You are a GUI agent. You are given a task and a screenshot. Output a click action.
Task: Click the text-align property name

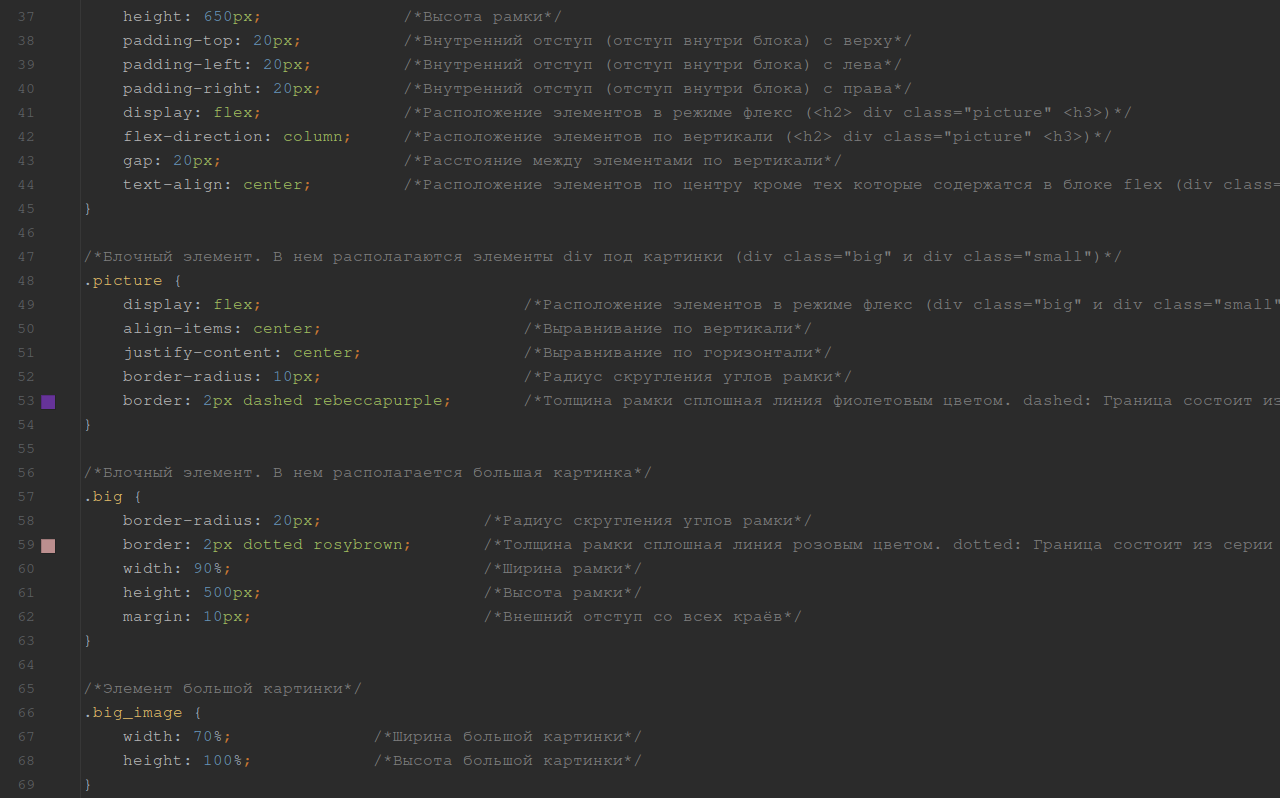(x=176, y=185)
